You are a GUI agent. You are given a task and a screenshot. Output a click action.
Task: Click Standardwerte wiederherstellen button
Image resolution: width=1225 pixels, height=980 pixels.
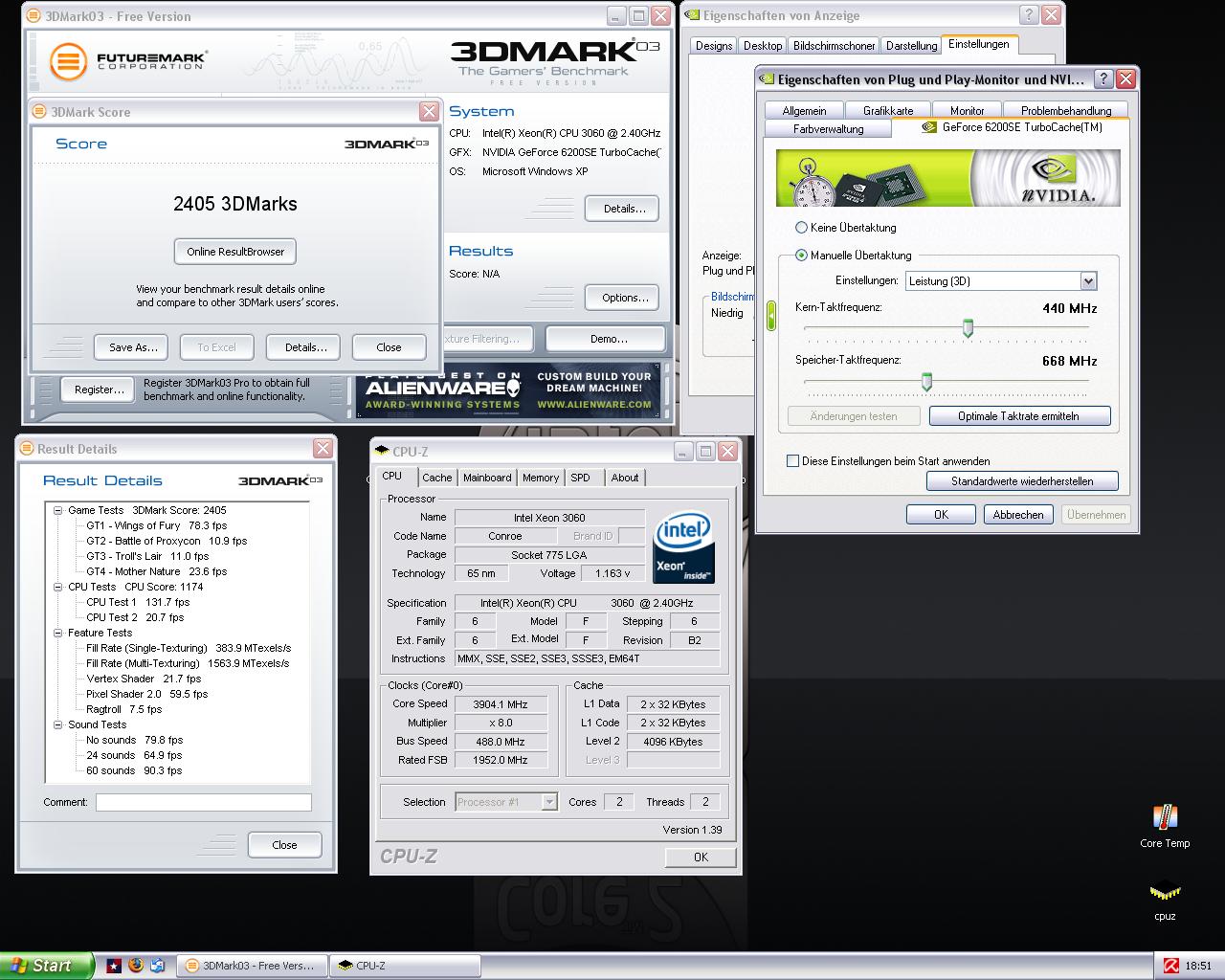[x=1021, y=481]
